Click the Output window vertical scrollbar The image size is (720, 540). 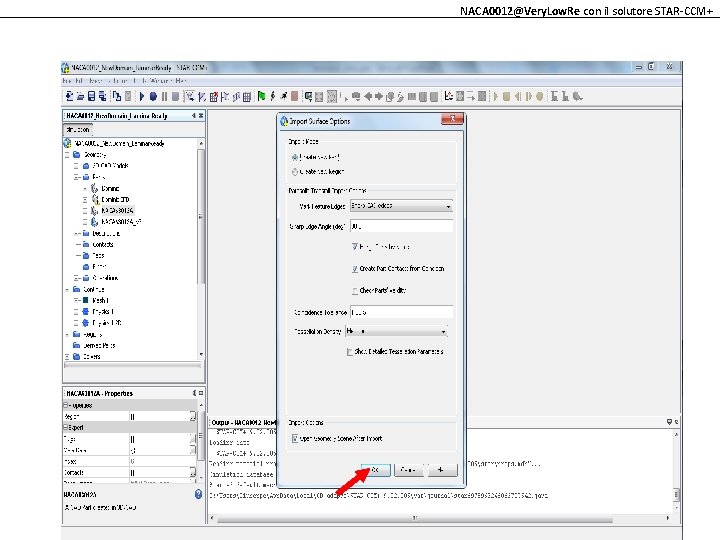point(676,494)
